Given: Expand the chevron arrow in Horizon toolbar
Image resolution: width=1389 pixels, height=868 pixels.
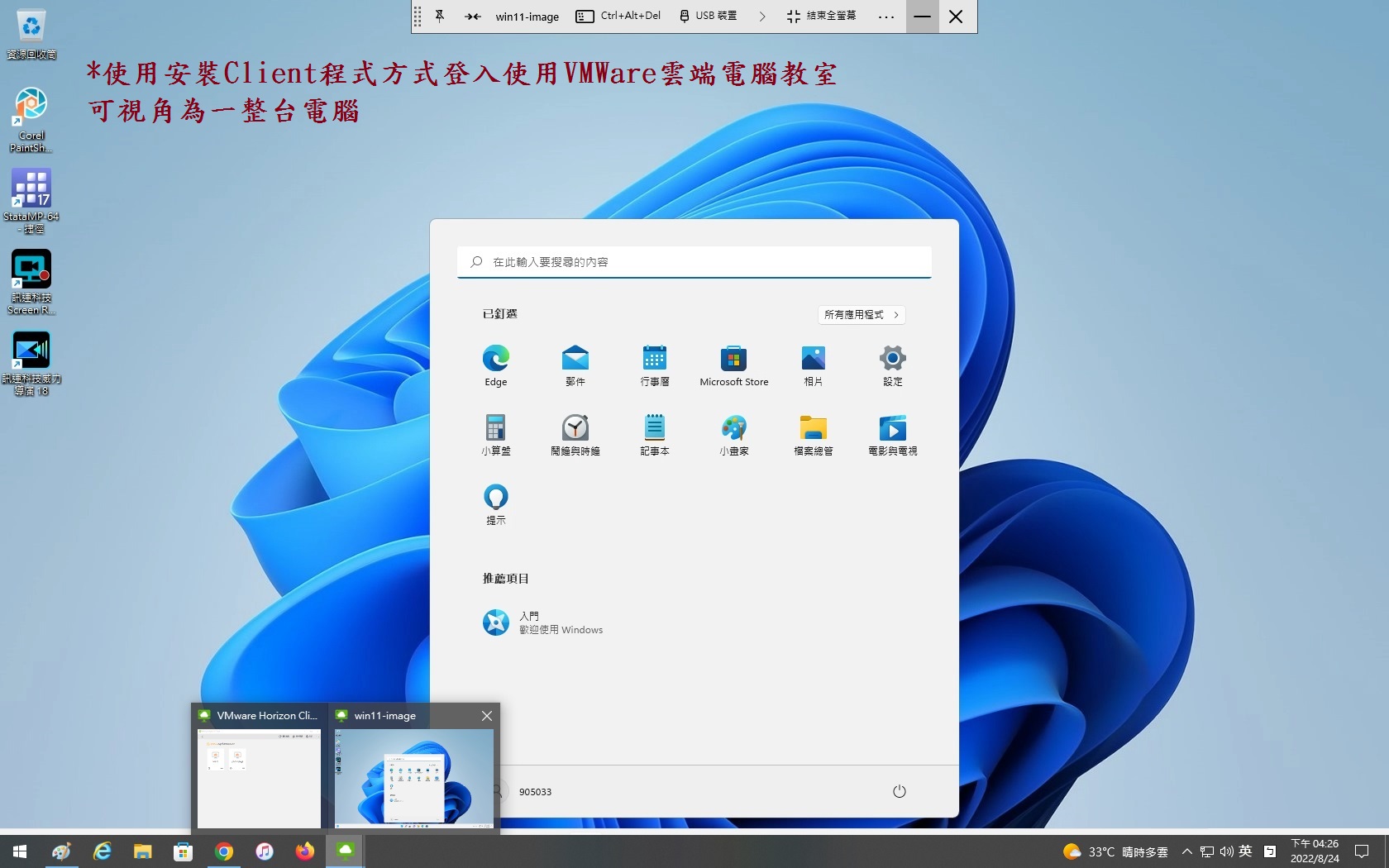Looking at the screenshot, I should point(762,16).
